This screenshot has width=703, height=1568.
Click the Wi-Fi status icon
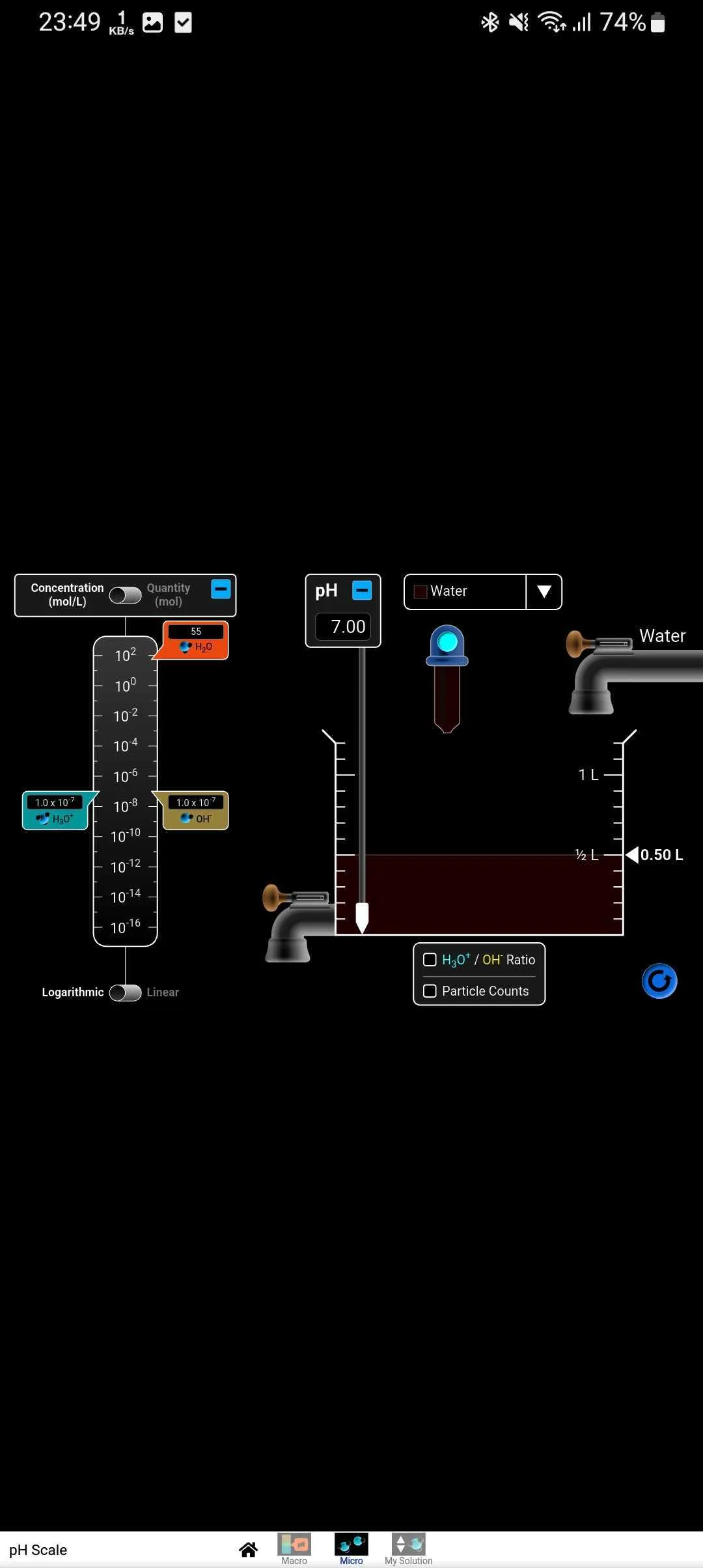[x=551, y=23]
